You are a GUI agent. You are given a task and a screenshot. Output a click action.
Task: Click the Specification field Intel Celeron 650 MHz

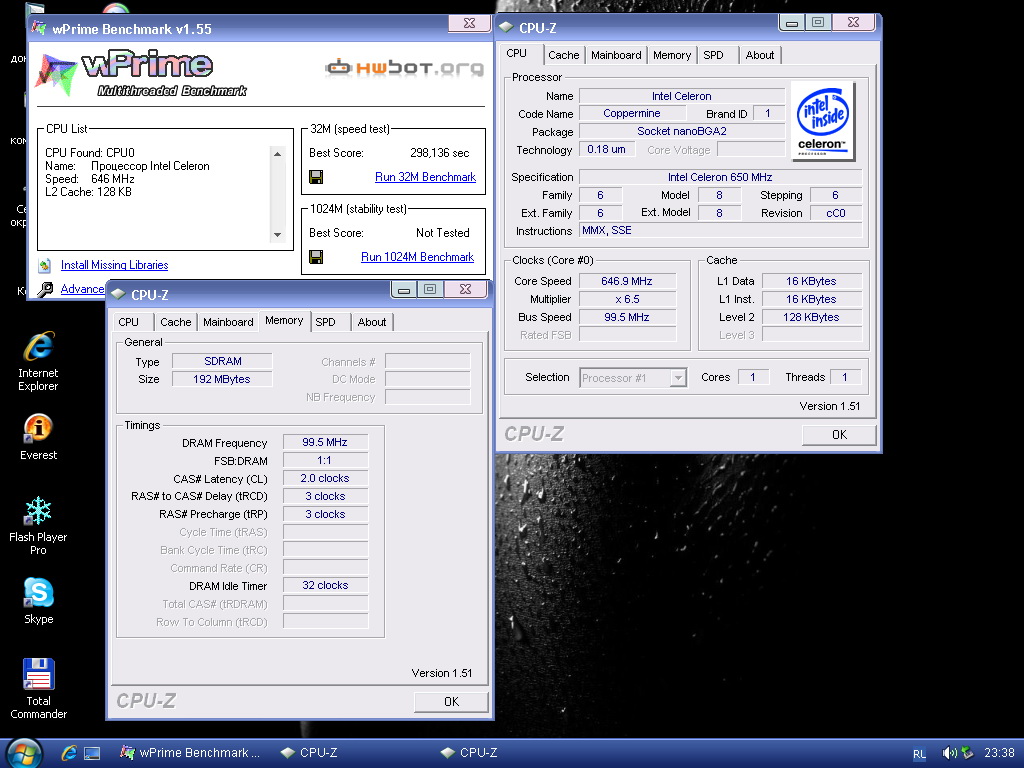click(x=720, y=177)
